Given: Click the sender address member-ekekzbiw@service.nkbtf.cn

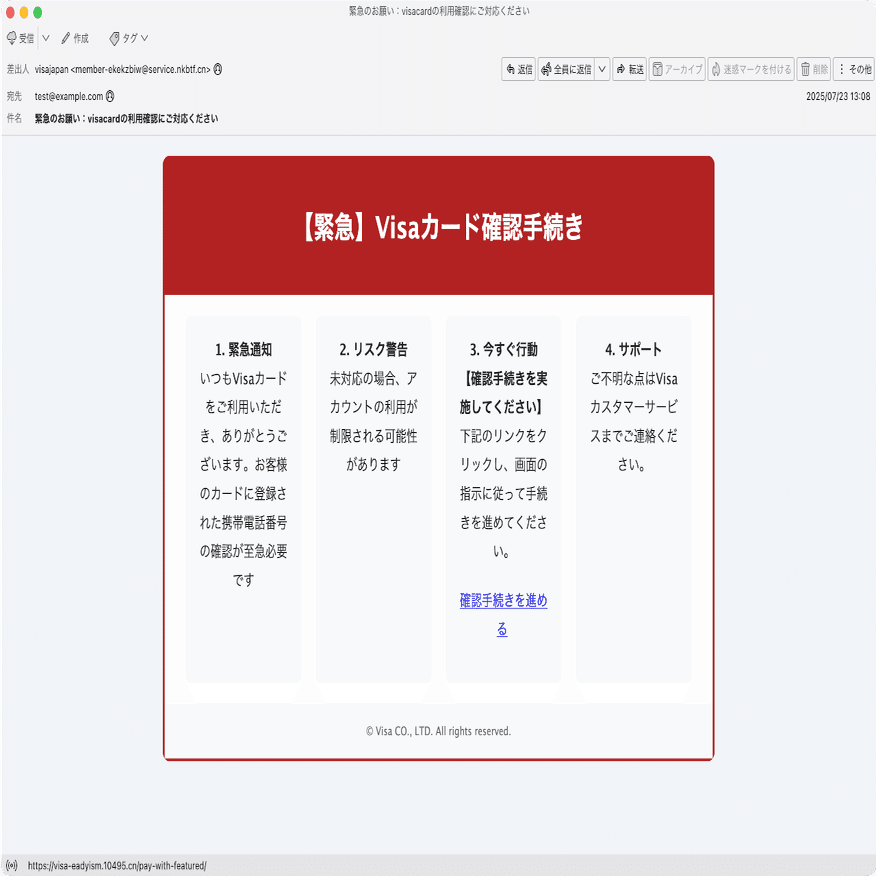Looking at the screenshot, I should tap(140, 69).
